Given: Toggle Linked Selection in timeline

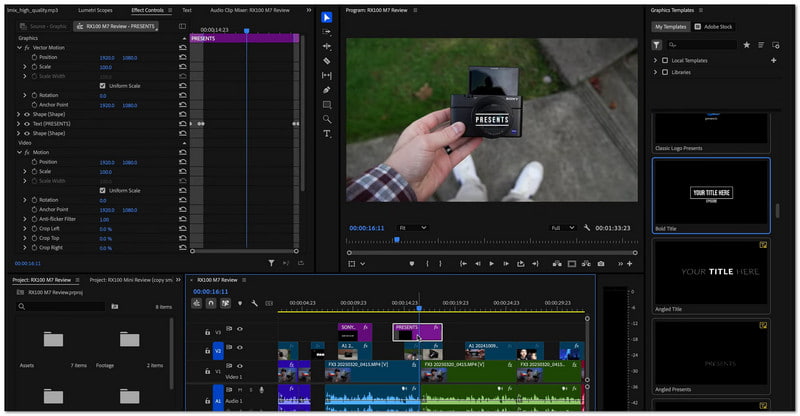Looking at the screenshot, I should coord(225,303).
